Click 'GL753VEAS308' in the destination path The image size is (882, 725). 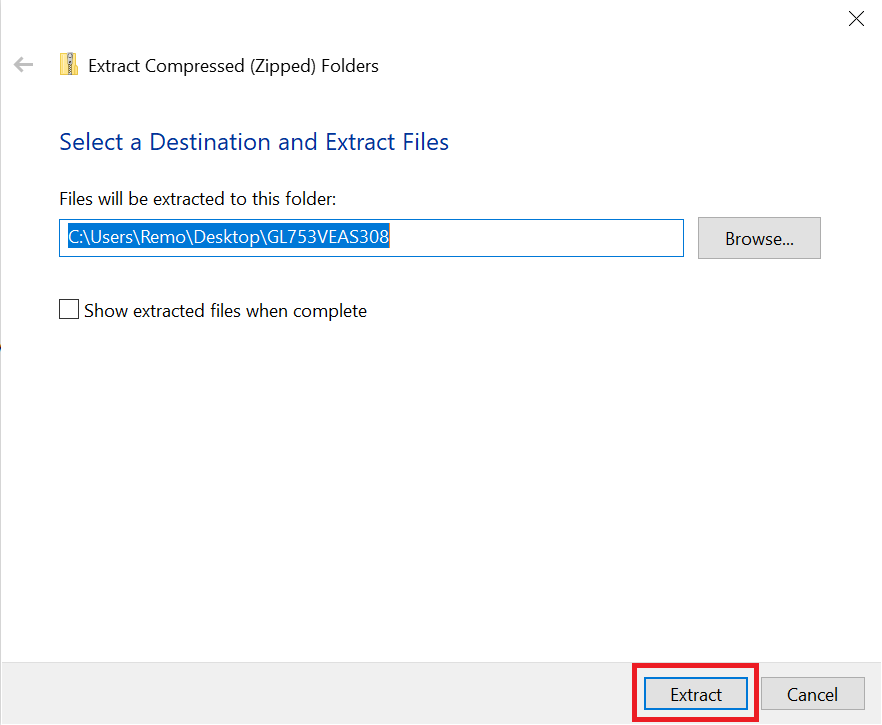(325, 237)
